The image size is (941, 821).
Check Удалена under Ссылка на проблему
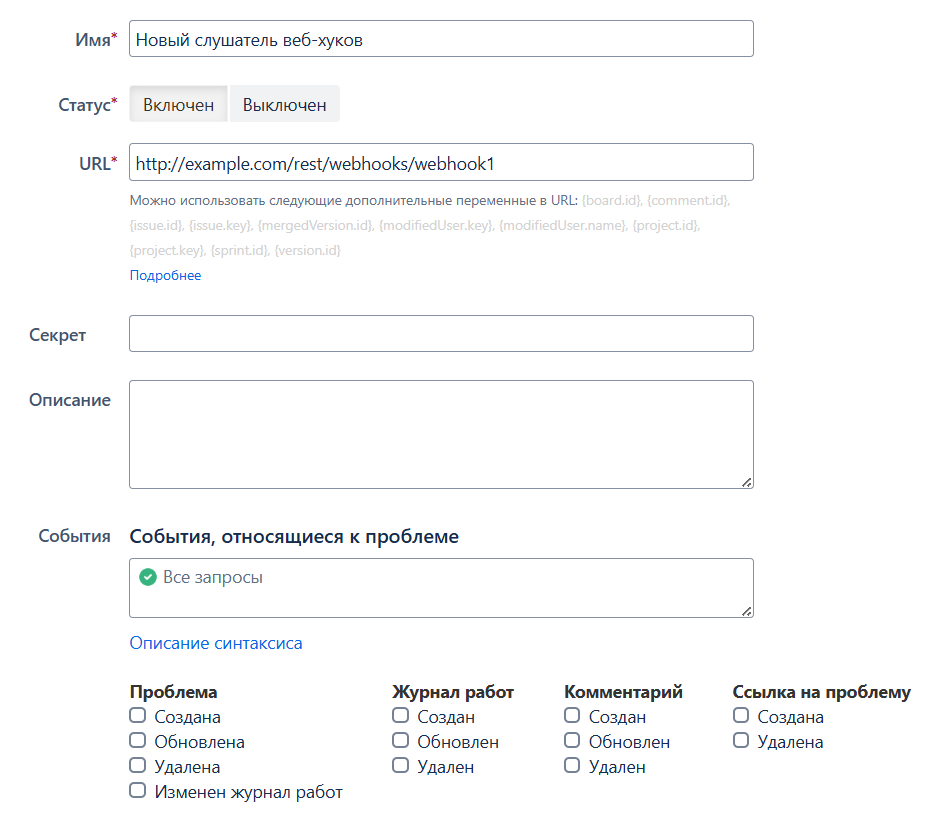tap(741, 741)
